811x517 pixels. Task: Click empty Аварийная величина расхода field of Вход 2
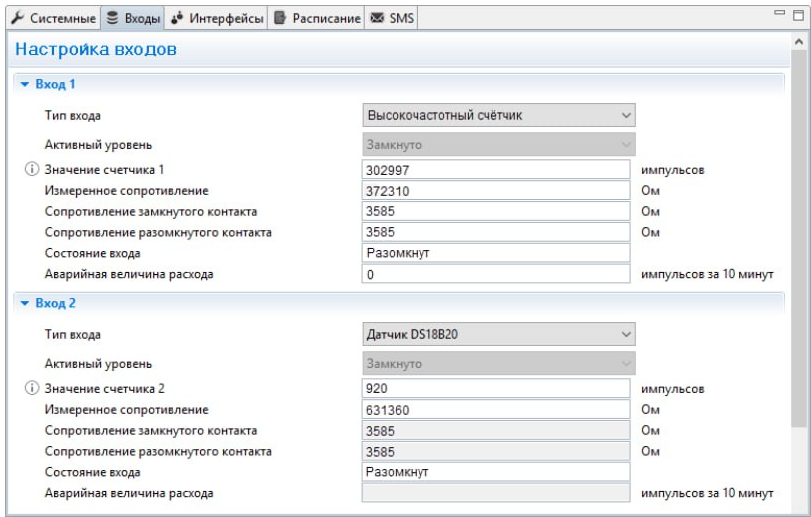tap(495, 493)
